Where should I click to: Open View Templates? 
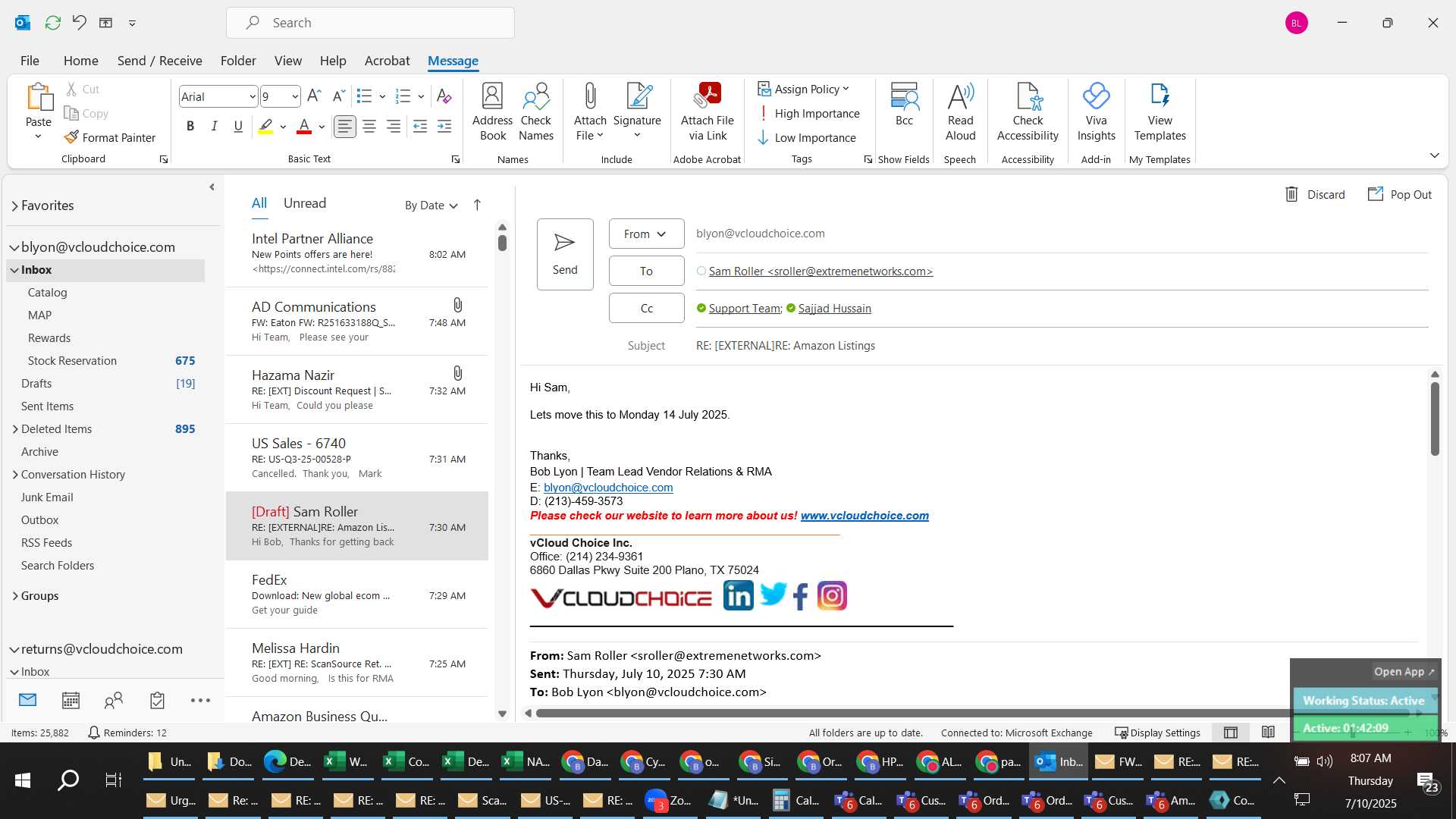[x=1159, y=112]
